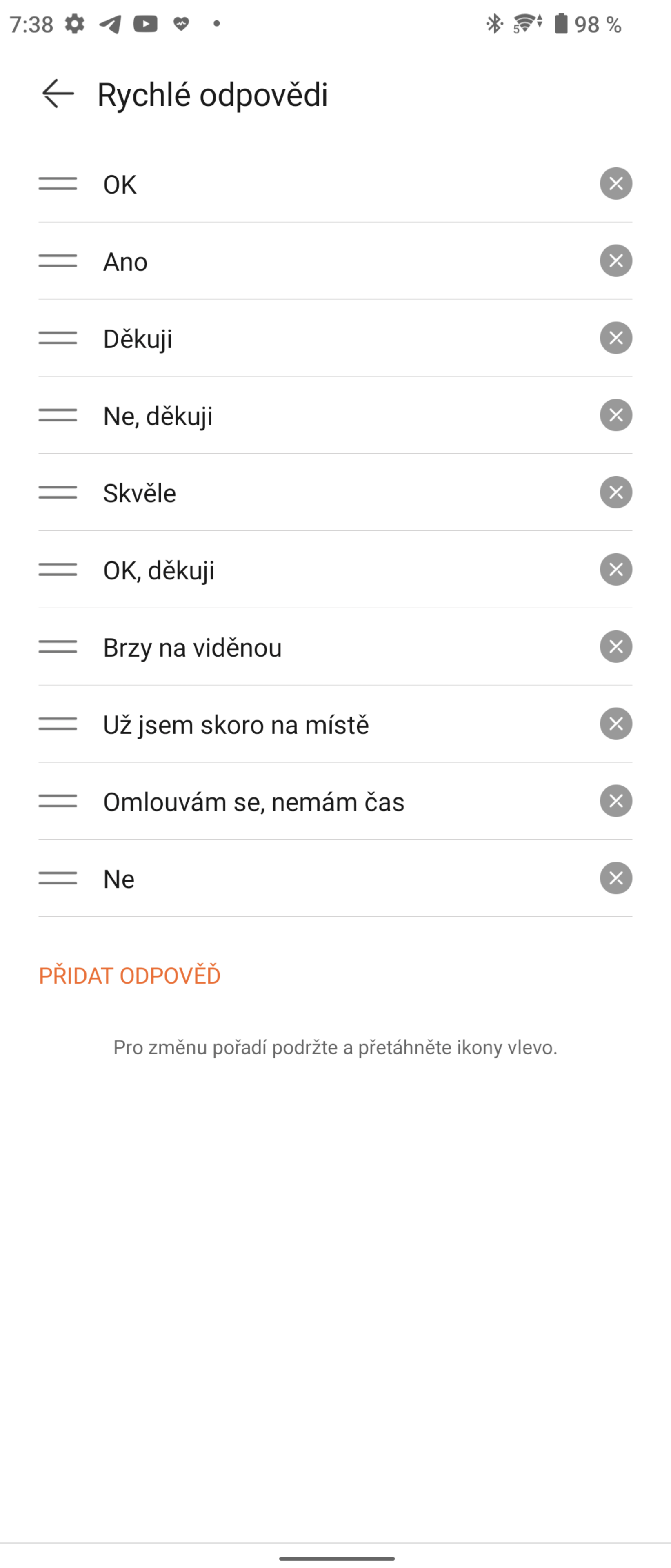The height and width of the screenshot is (1568, 671).
Task: Tap the "Už jsem skoro na místě" text
Action: tap(236, 725)
